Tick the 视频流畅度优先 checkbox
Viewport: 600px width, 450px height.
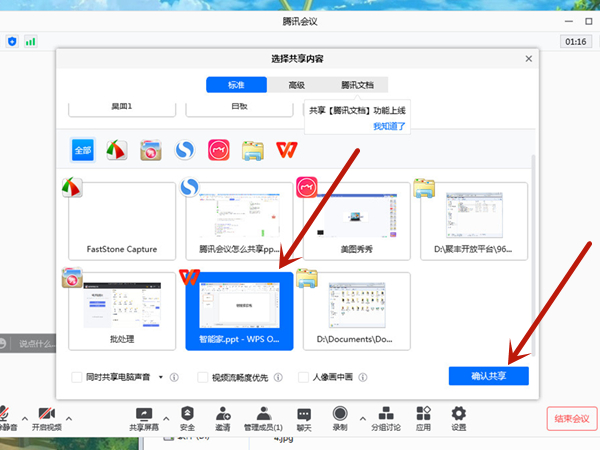click(202, 377)
